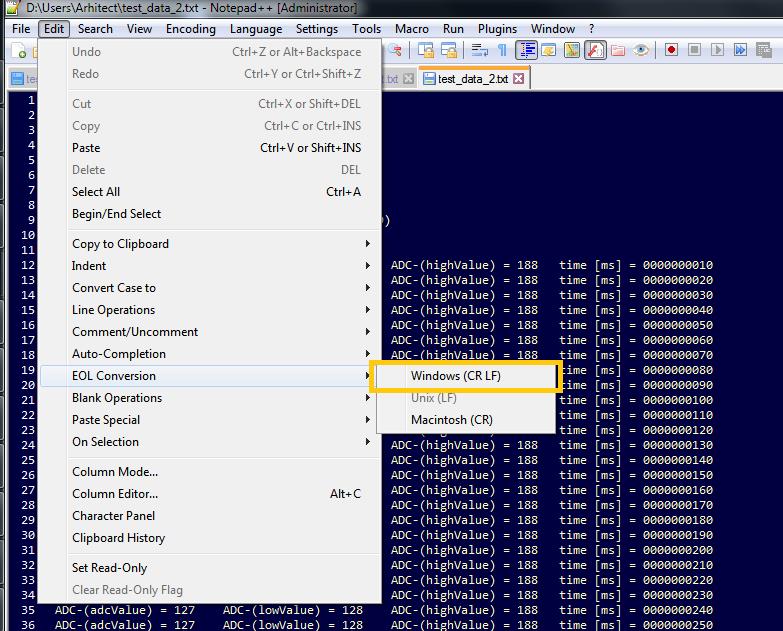
Task: Toggle Show All Characters pilcrow icon
Action: click(503, 50)
